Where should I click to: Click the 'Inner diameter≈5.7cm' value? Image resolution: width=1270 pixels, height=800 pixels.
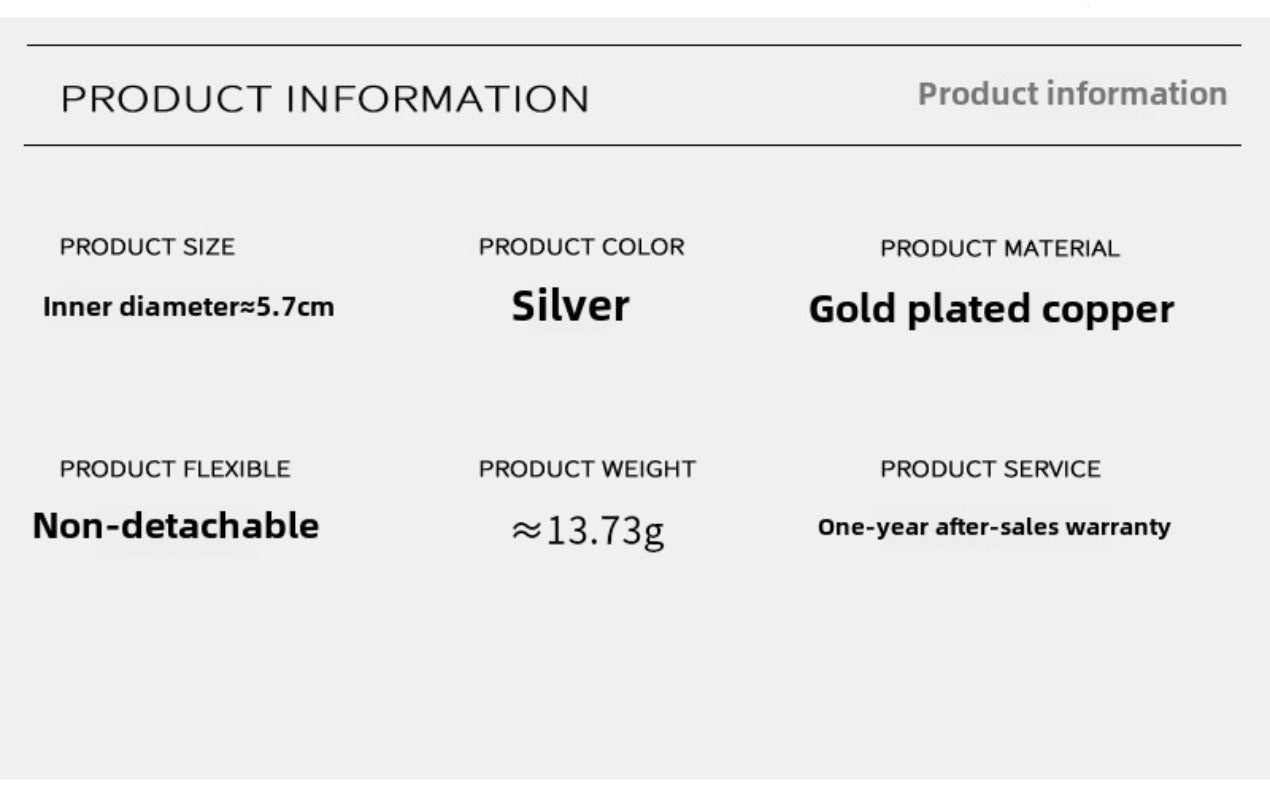click(x=188, y=307)
